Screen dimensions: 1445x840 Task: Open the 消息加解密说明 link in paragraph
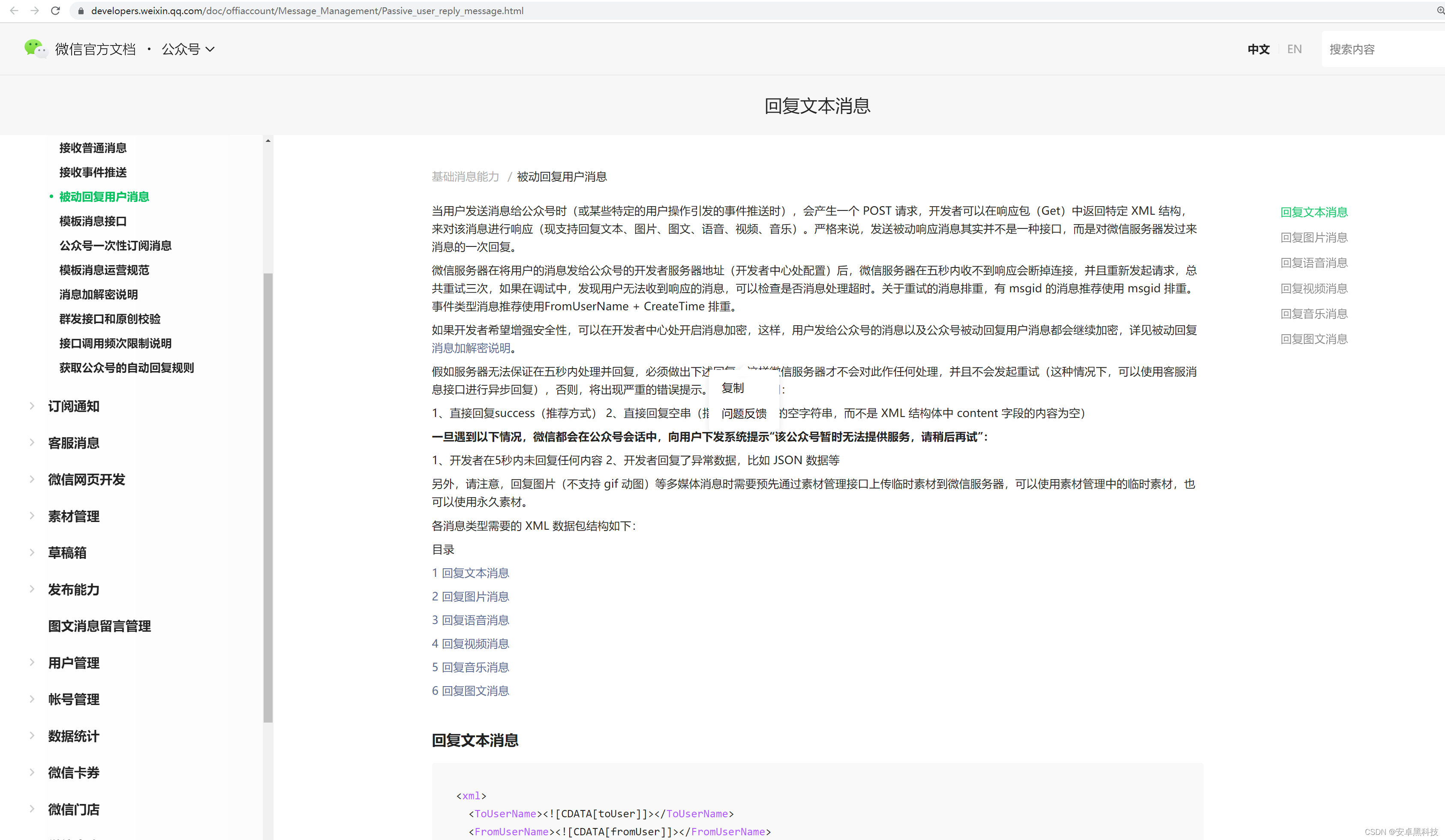tap(471, 348)
